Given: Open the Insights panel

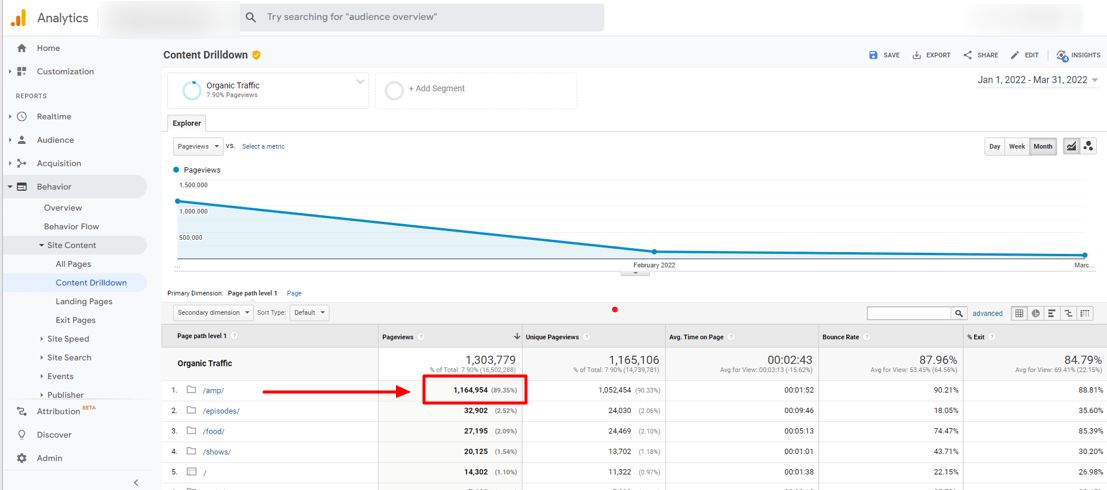Looking at the screenshot, I should (1078, 55).
